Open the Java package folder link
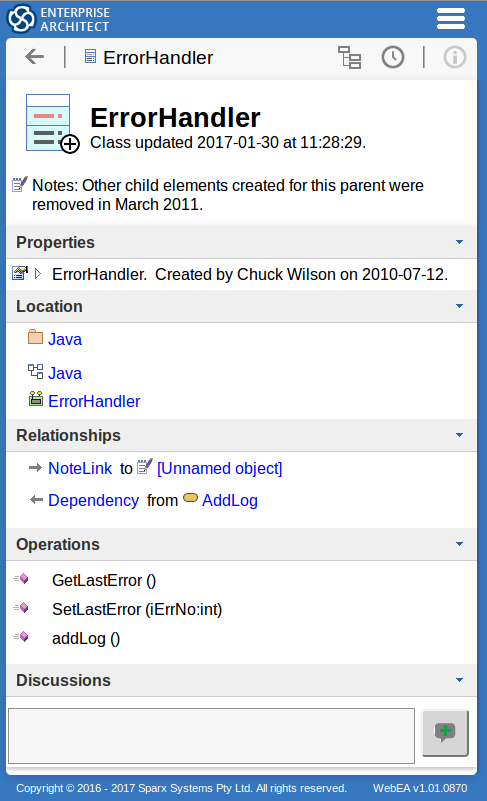Viewport: 487px width, 801px height. click(65, 339)
